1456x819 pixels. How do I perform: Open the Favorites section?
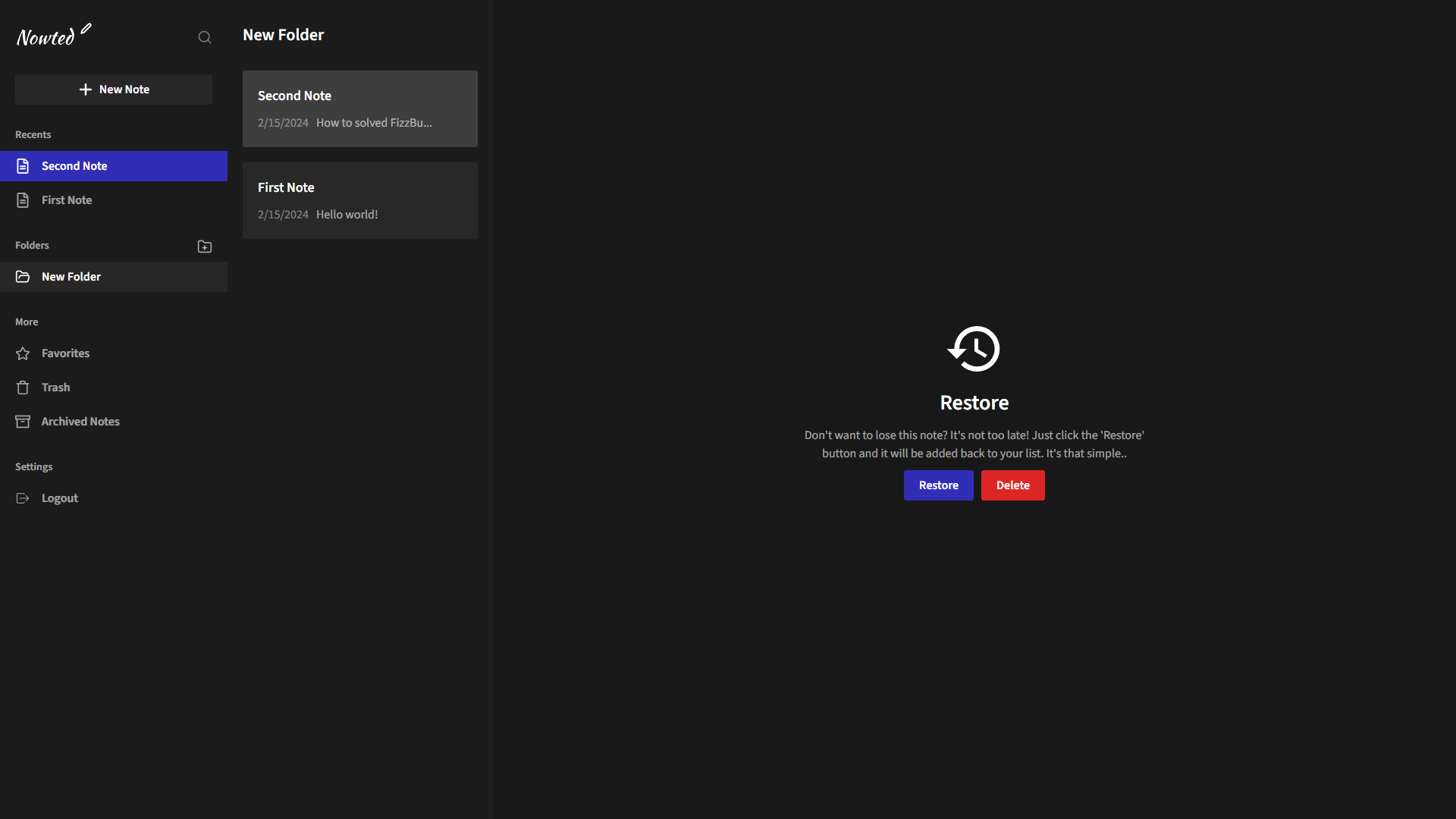[65, 353]
